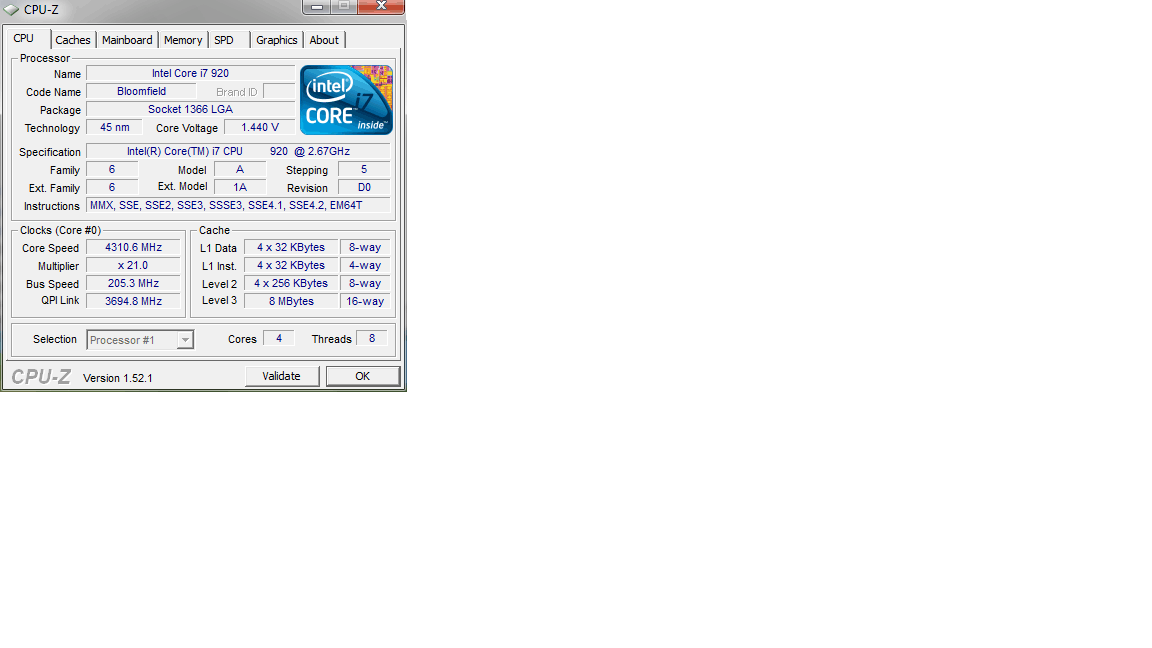The image size is (1152, 648).
Task: Click the Technology value 45 nm
Action: (115, 127)
